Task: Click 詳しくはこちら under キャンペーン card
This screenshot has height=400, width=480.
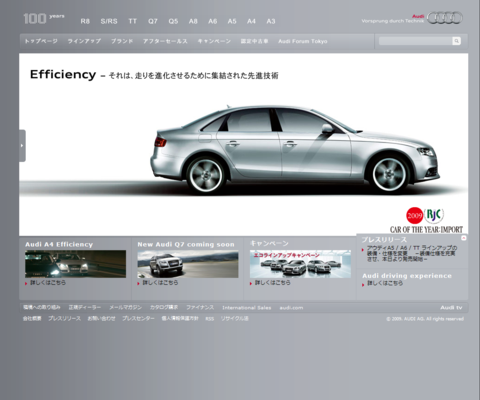Action: click(272, 283)
